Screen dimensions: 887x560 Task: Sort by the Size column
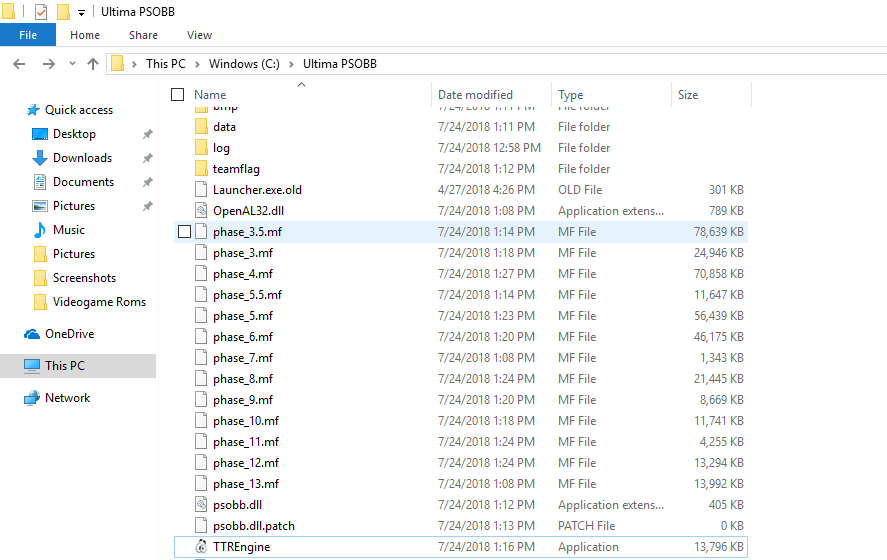[x=688, y=94]
